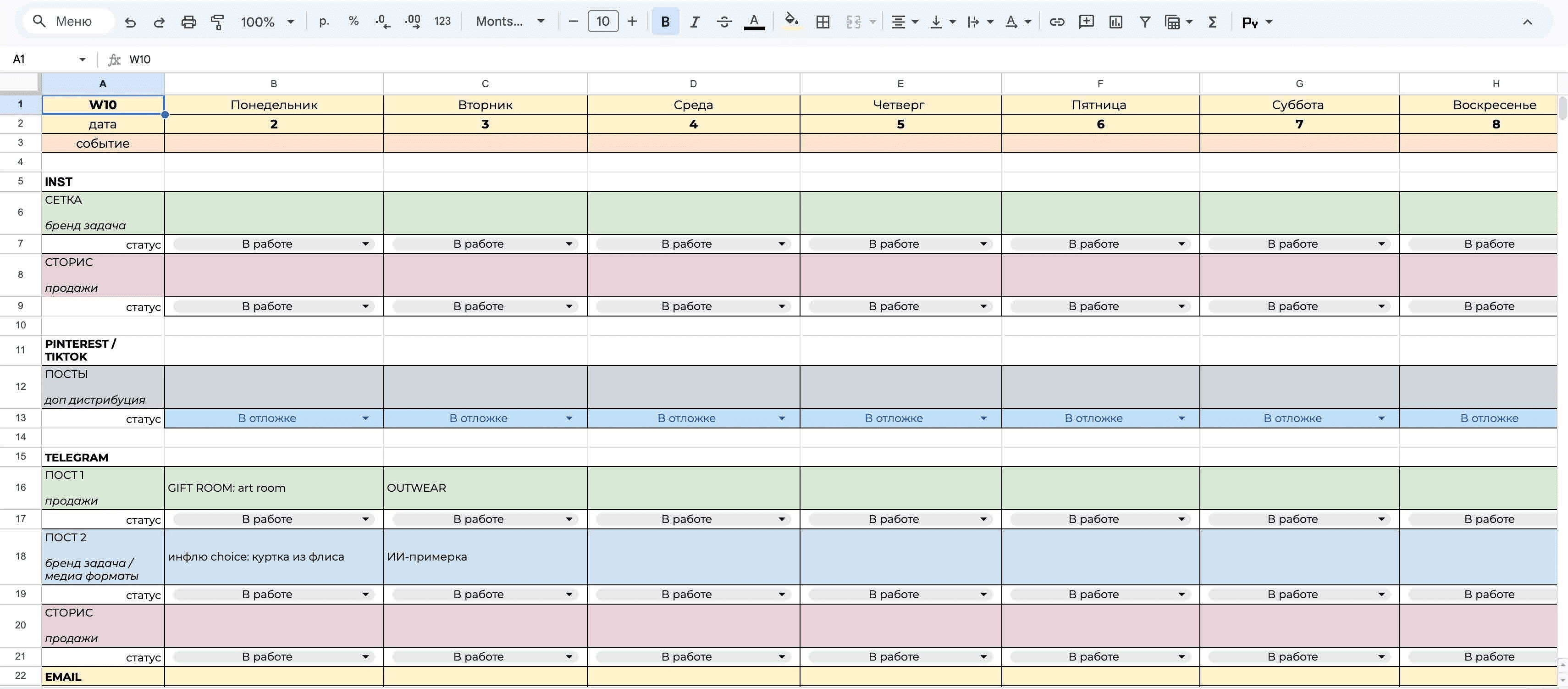Open the Monts... font family dropdown

pos(509,22)
